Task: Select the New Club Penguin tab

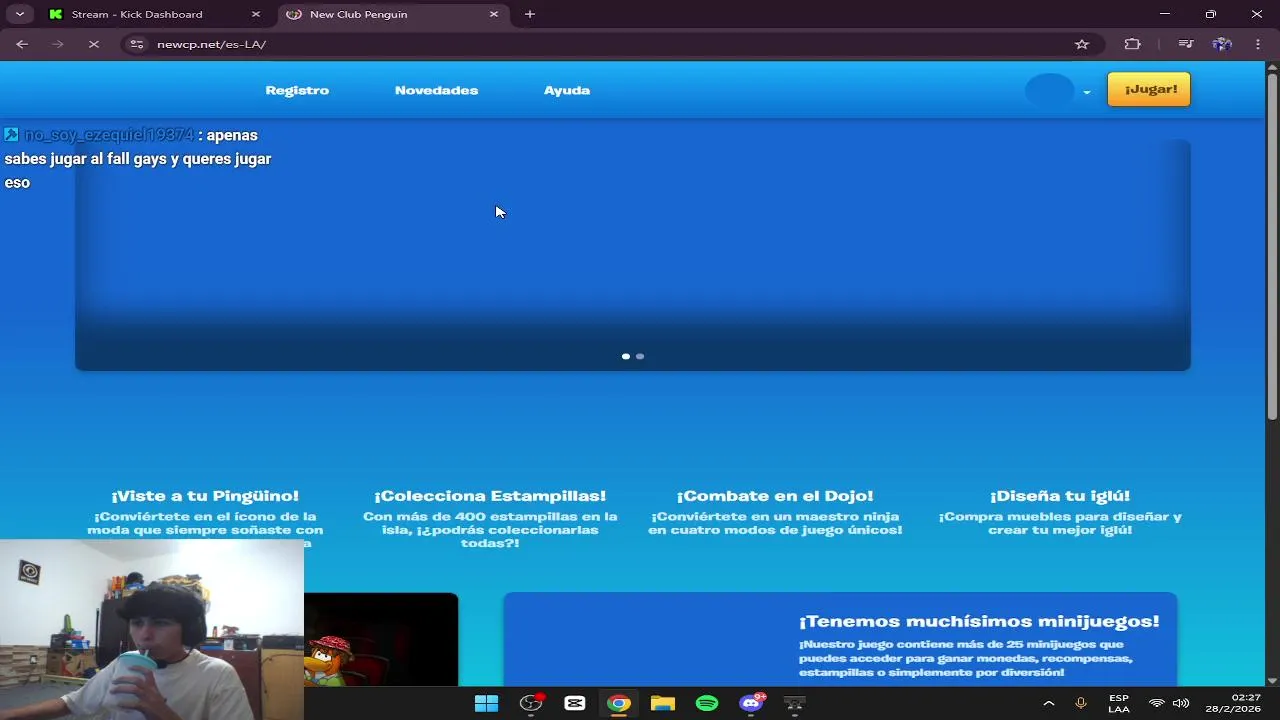Action: point(392,14)
